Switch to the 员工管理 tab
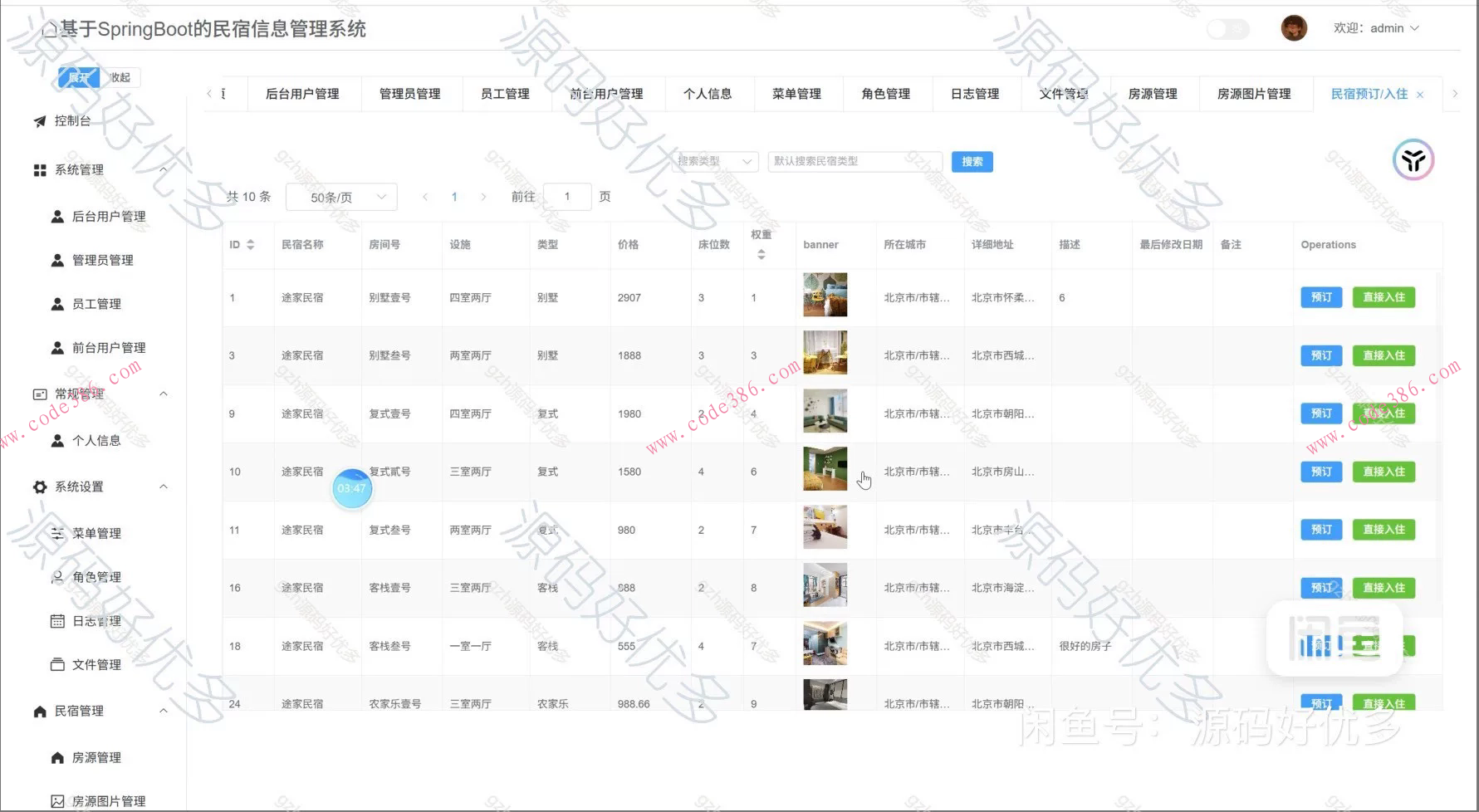Viewport: 1479px width, 812px height. coord(505,94)
